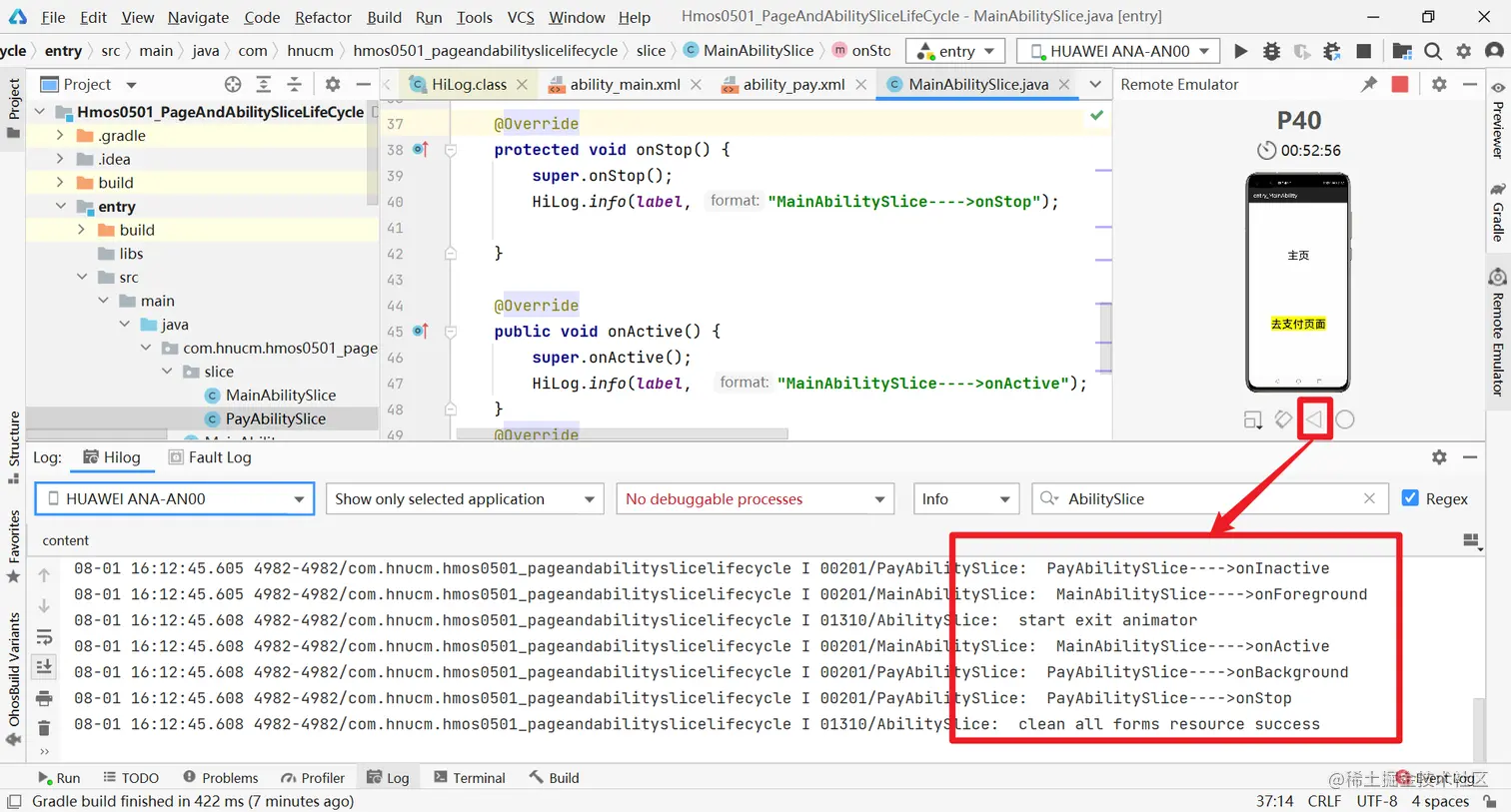This screenshot has width=1511, height=812.
Task: Open the Problems tool window
Action: click(x=221, y=777)
